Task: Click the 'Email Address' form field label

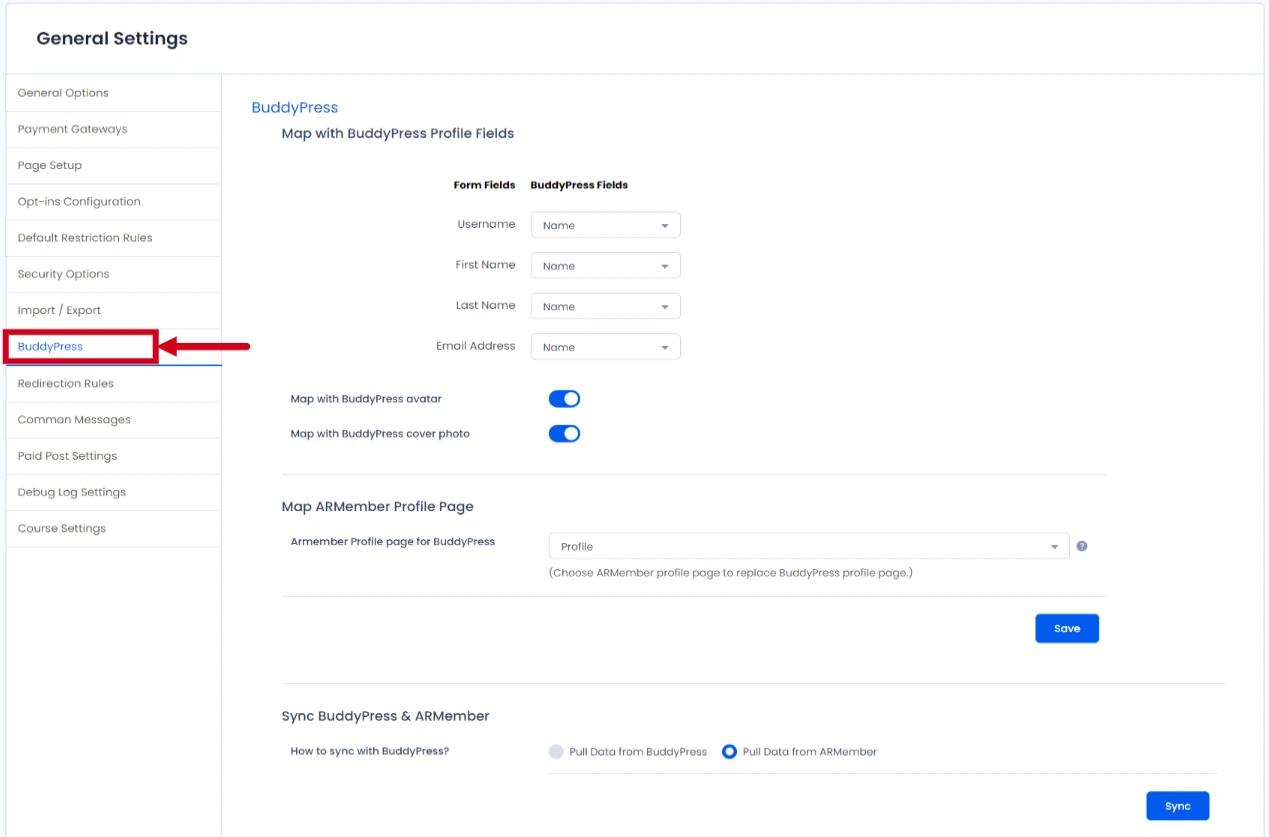Action: click(x=476, y=346)
